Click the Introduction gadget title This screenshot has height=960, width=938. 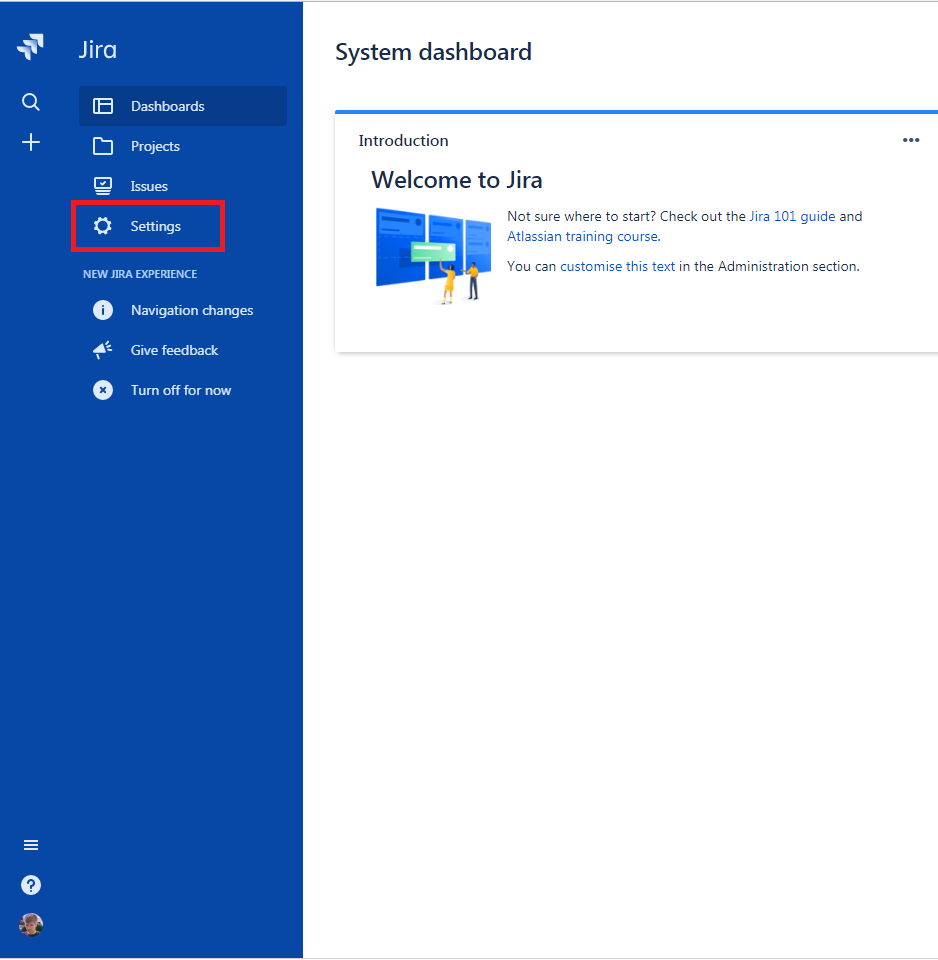403,141
